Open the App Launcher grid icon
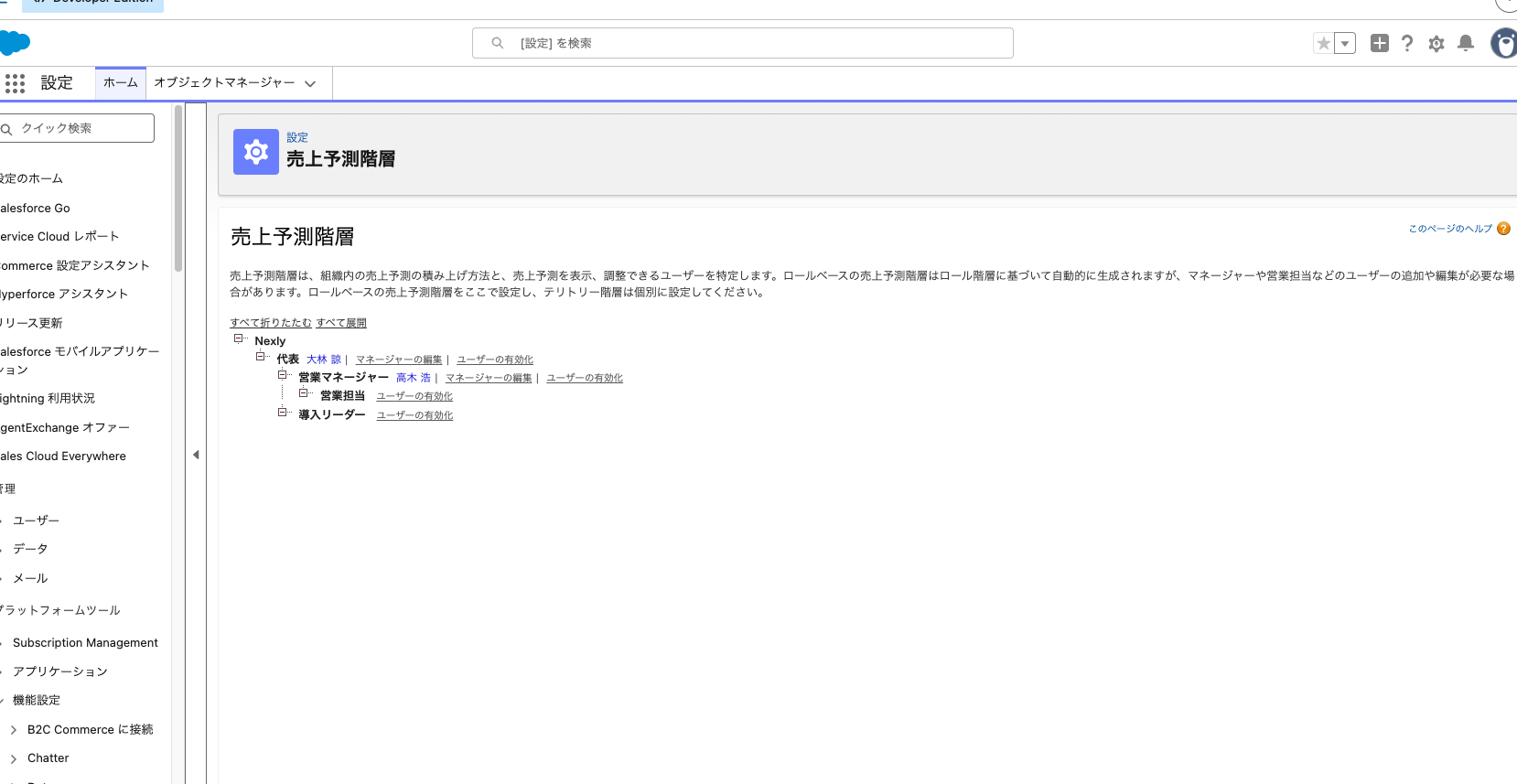 coord(15,83)
